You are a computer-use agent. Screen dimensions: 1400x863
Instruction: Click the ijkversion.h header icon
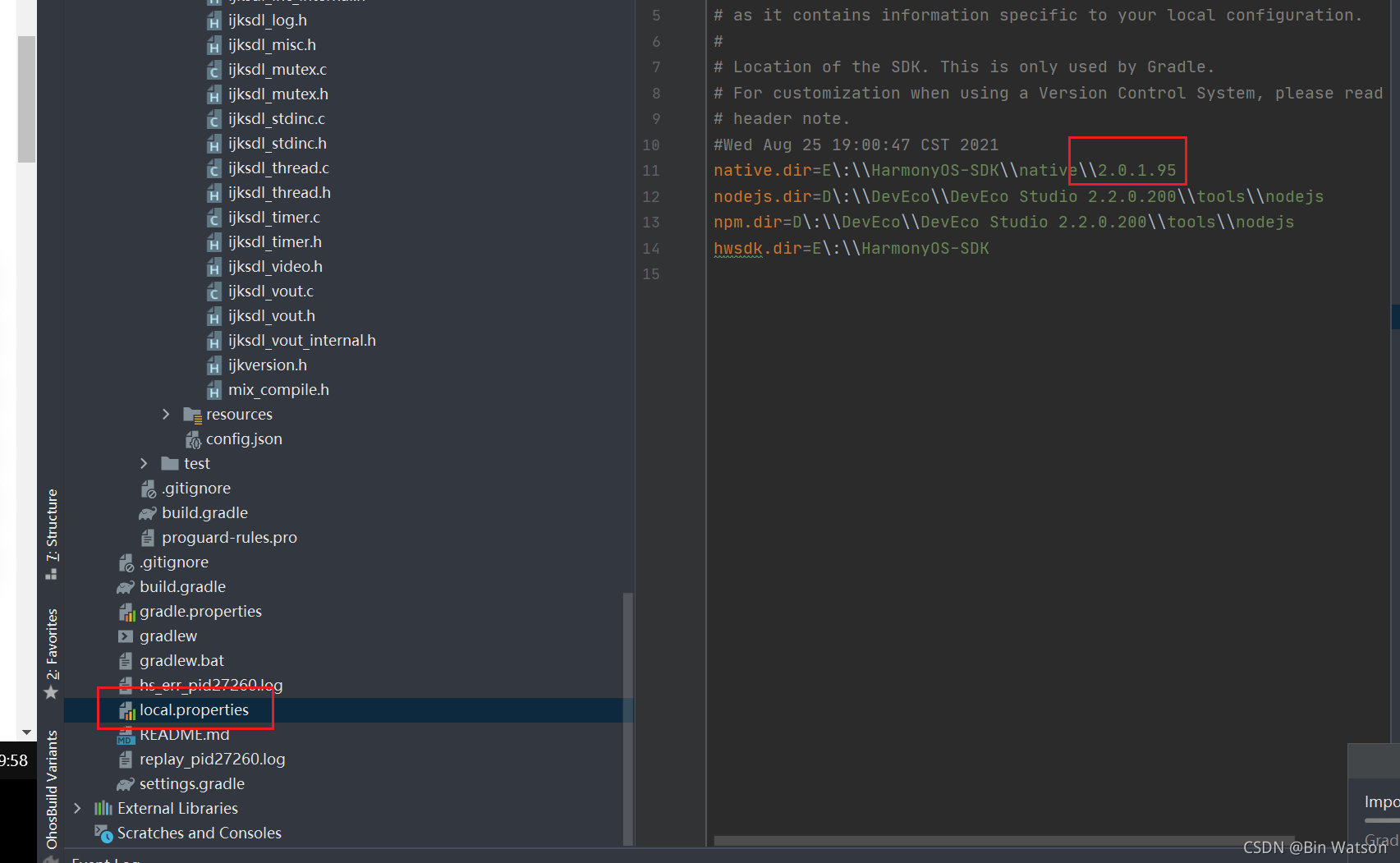213,365
